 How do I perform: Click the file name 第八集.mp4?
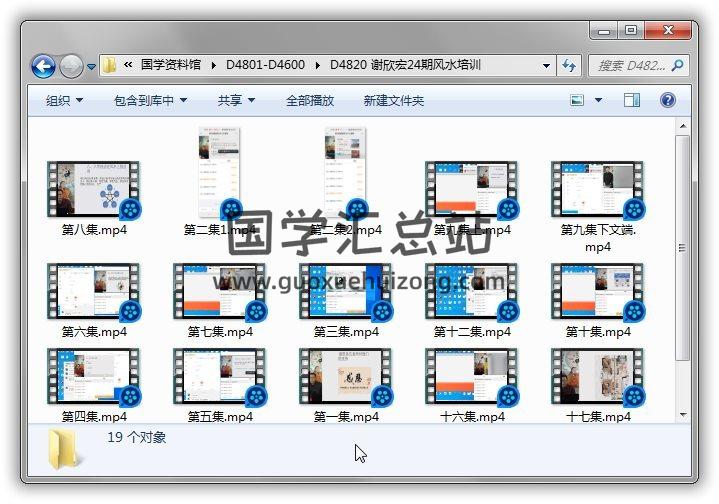[94, 229]
